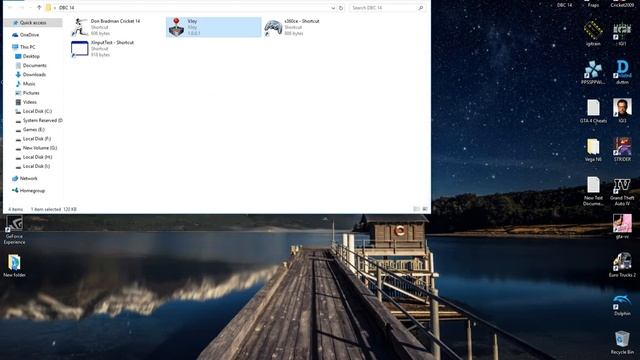Open Quick access in navigation pane

tap(33, 23)
